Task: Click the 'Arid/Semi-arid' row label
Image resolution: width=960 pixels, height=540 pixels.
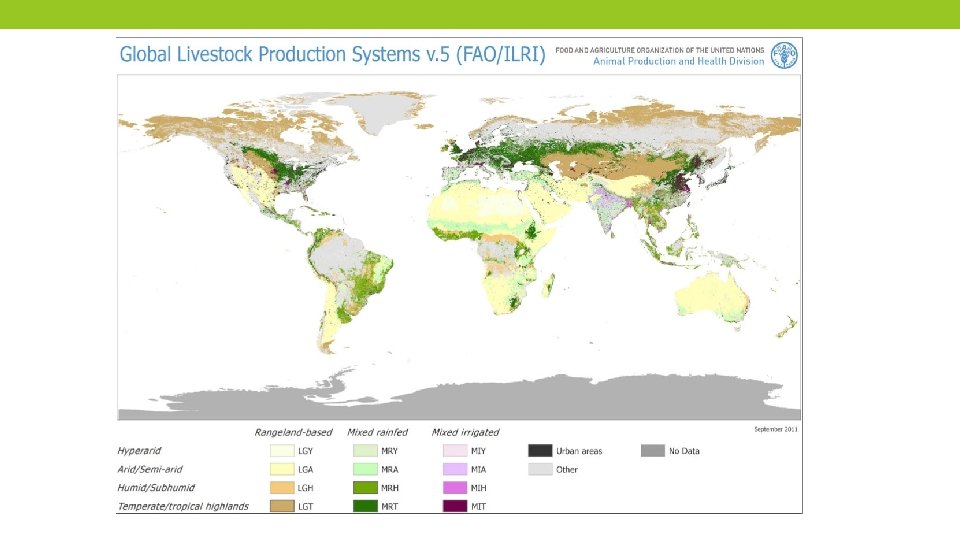Action: pos(150,469)
